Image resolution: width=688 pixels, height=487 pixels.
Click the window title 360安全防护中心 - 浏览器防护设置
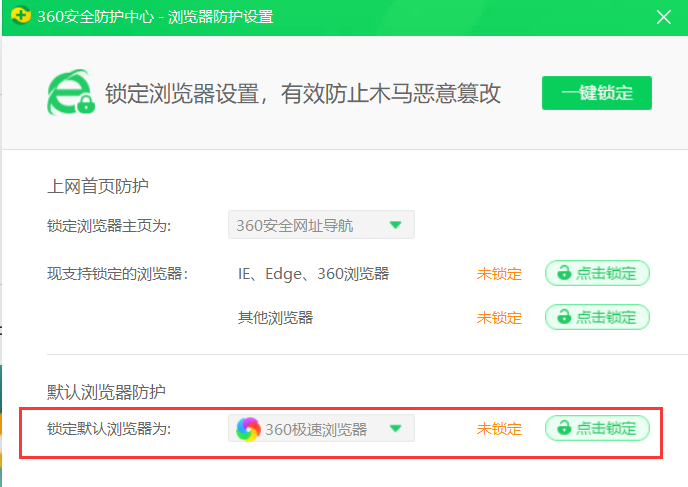tap(155, 17)
